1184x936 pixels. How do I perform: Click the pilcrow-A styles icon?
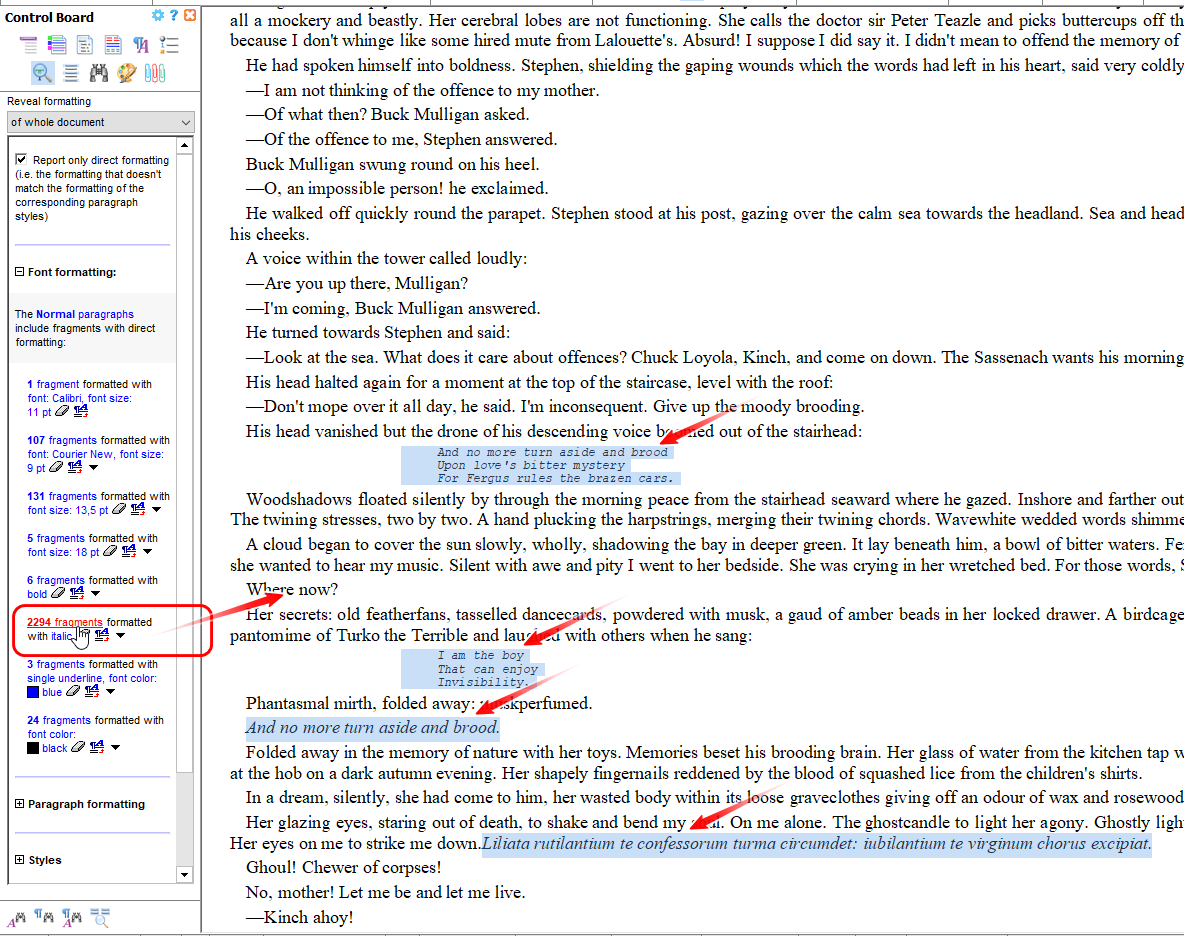click(x=141, y=45)
